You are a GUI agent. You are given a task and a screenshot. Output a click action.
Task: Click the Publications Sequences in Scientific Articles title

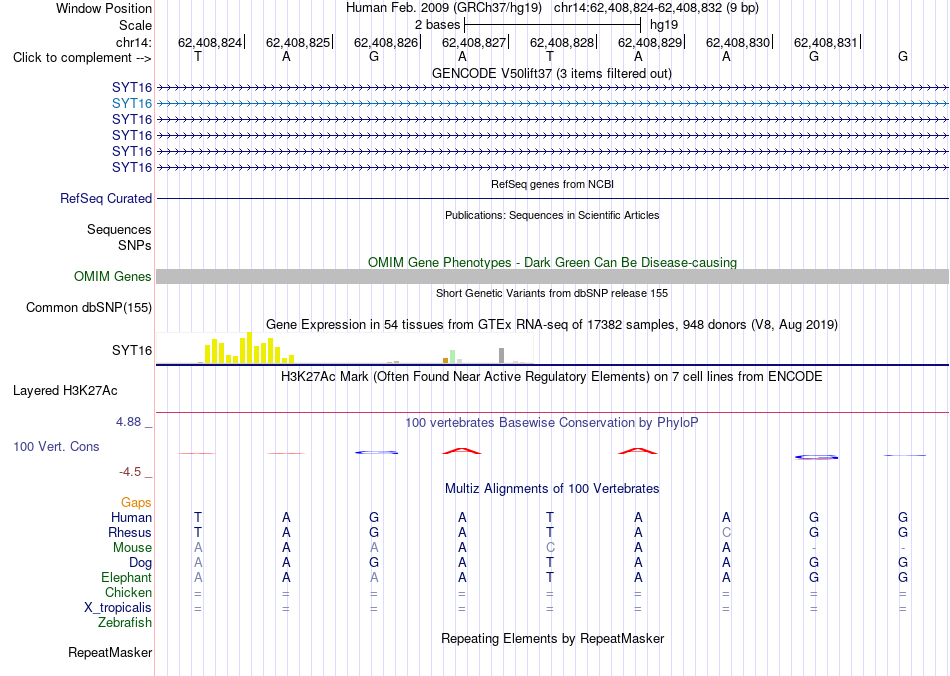(552, 215)
